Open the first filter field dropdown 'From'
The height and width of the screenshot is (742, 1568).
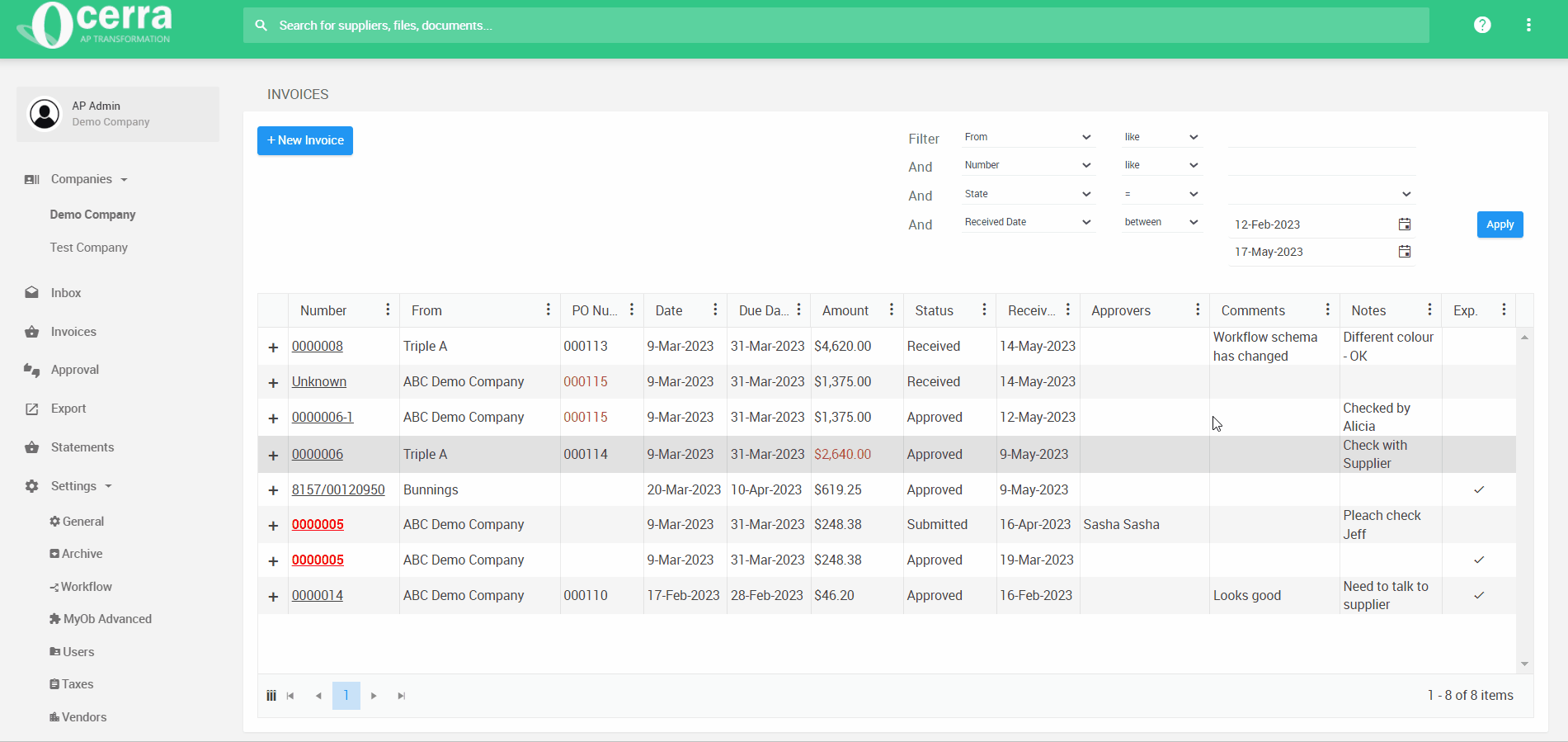[1029, 137]
